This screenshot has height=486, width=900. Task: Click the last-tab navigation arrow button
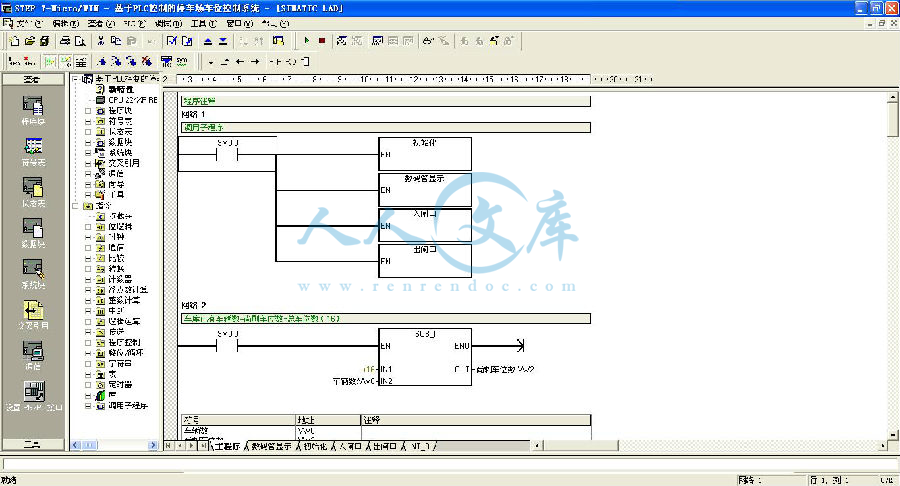[x=203, y=445]
